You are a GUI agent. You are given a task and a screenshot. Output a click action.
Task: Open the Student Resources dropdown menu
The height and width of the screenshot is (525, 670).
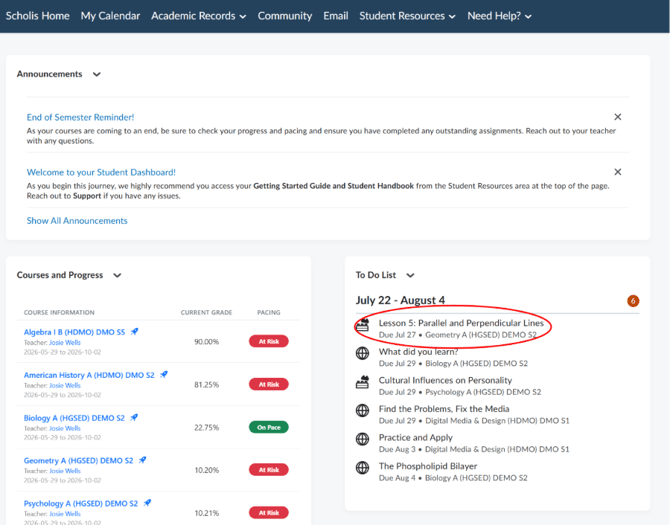click(x=407, y=16)
